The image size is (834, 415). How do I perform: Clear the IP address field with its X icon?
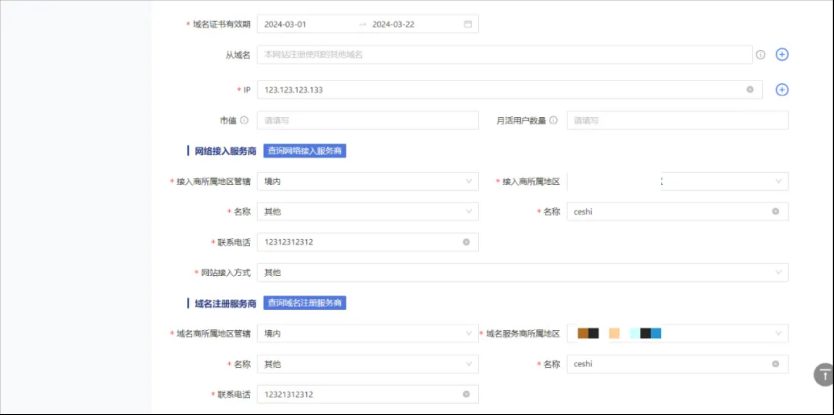click(750, 90)
